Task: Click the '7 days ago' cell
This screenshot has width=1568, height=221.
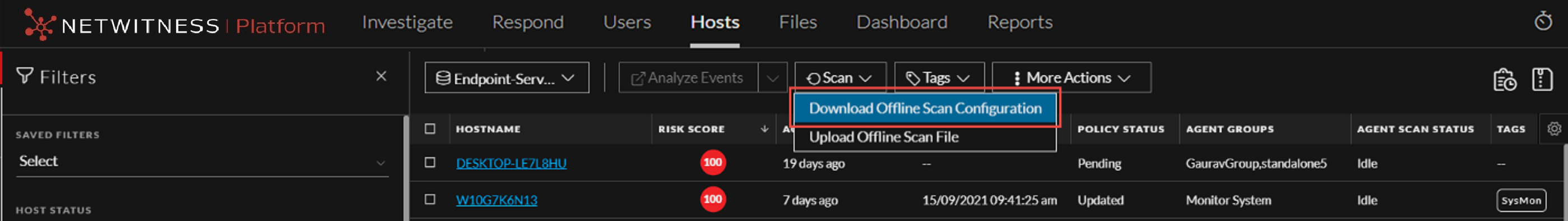Action: click(x=810, y=200)
